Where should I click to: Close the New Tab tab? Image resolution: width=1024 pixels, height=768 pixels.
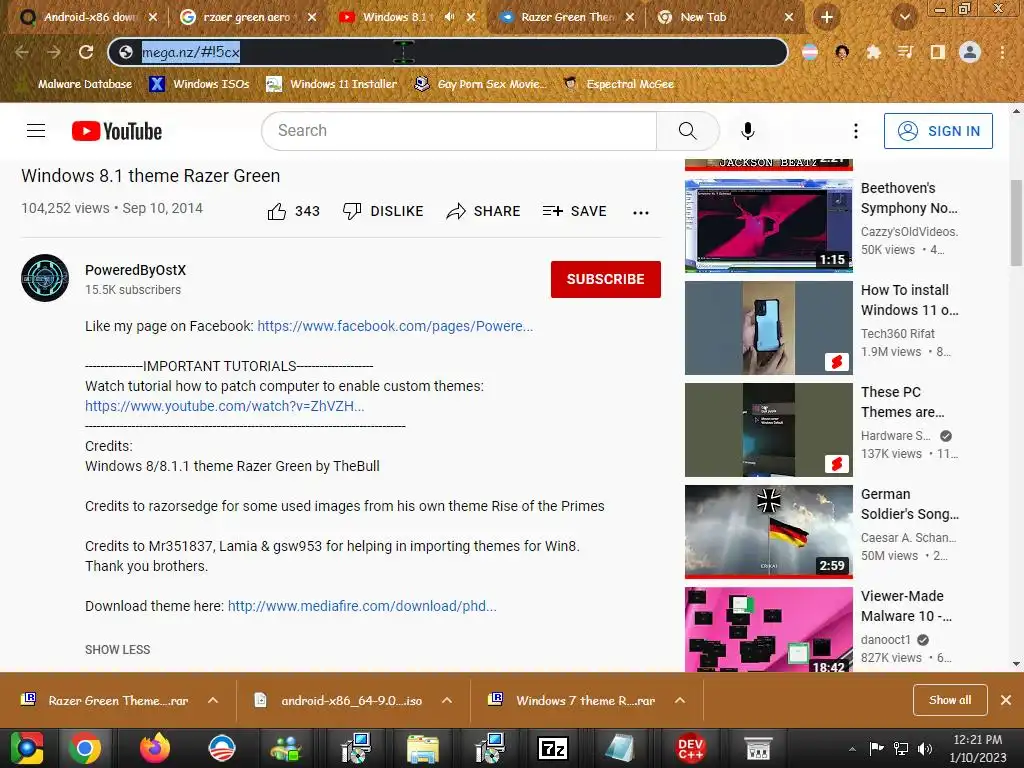(x=789, y=18)
